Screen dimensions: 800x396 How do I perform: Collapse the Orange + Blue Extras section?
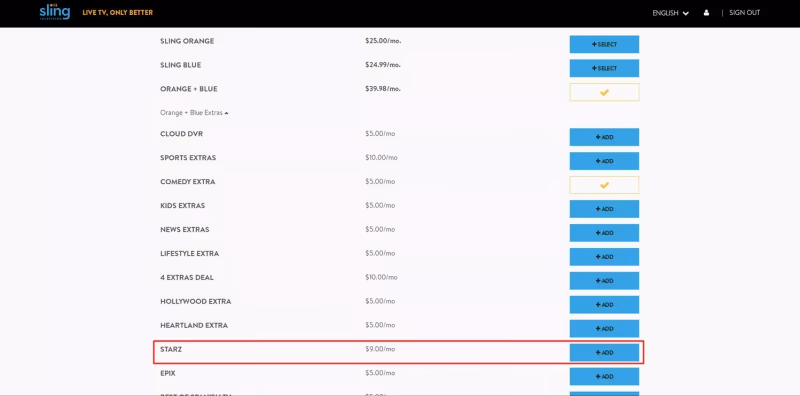(x=194, y=113)
